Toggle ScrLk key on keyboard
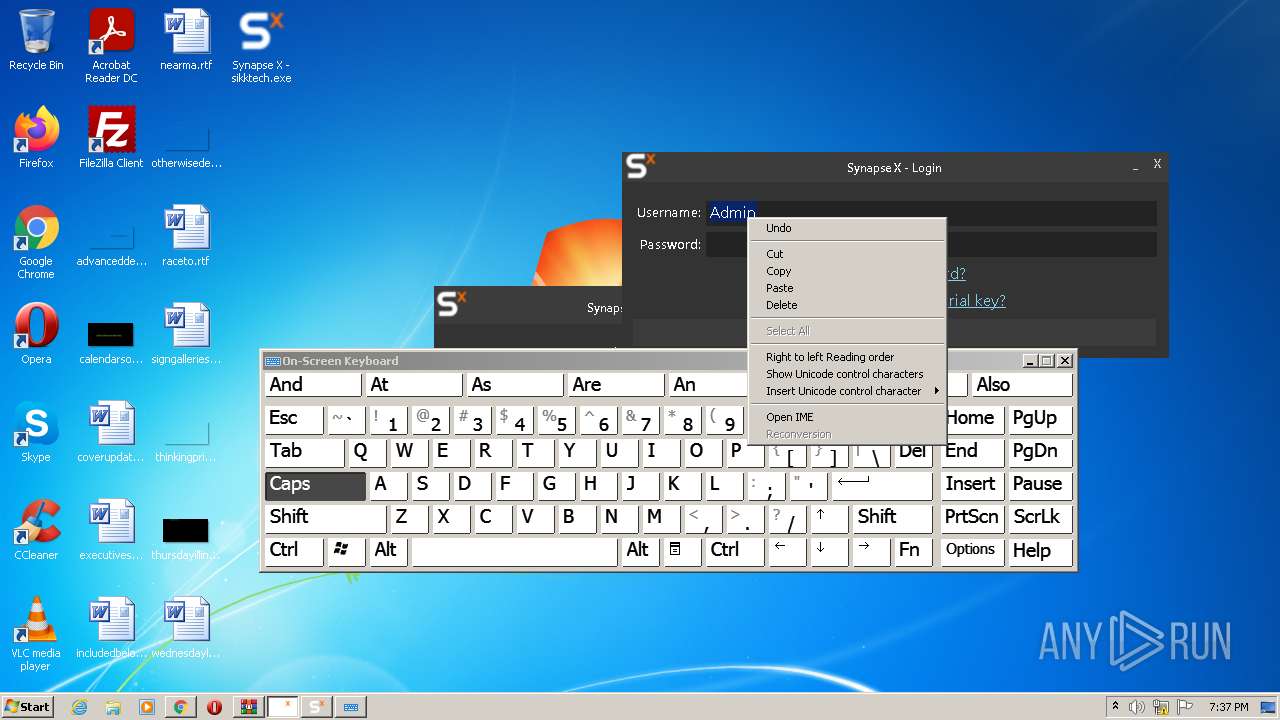Viewport: 1280px width, 720px height. coord(1041,518)
